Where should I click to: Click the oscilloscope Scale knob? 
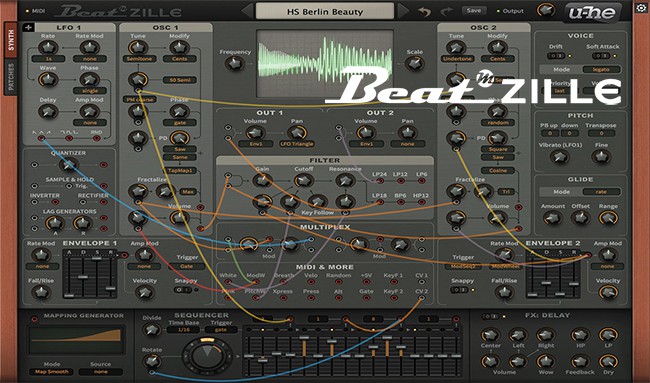click(414, 63)
